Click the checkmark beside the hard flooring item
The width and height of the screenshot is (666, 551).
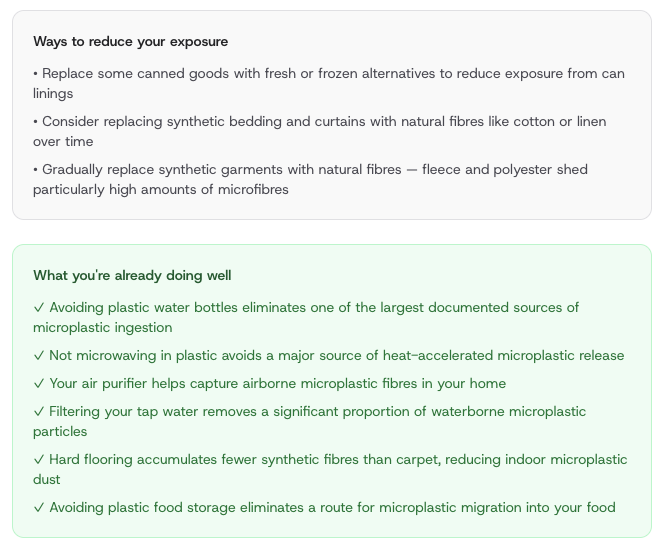39,460
